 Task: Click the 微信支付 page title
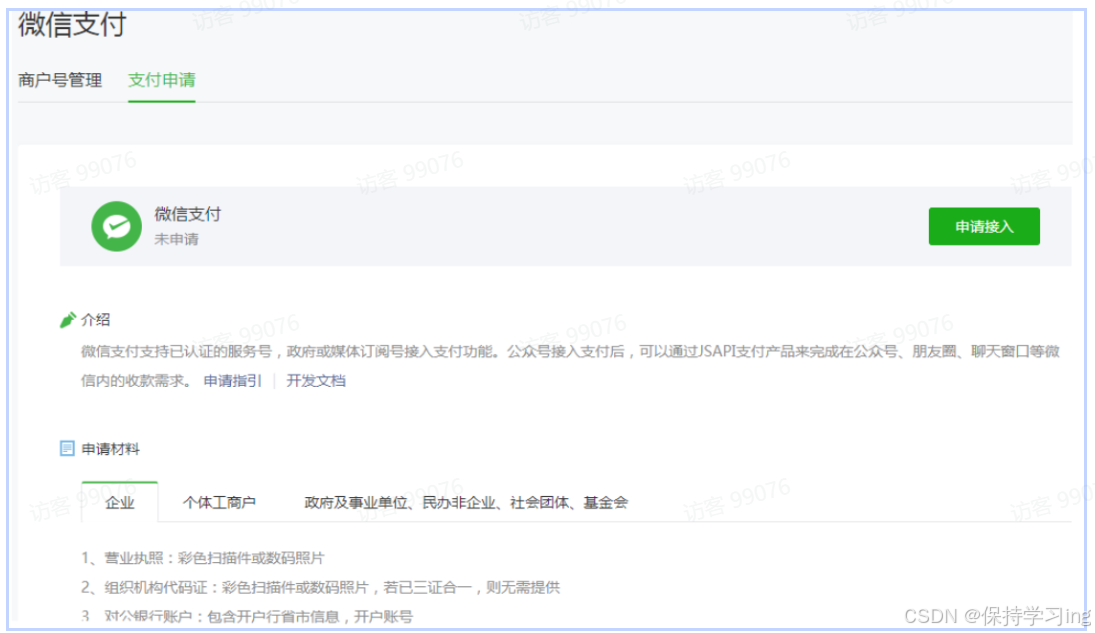68,25
